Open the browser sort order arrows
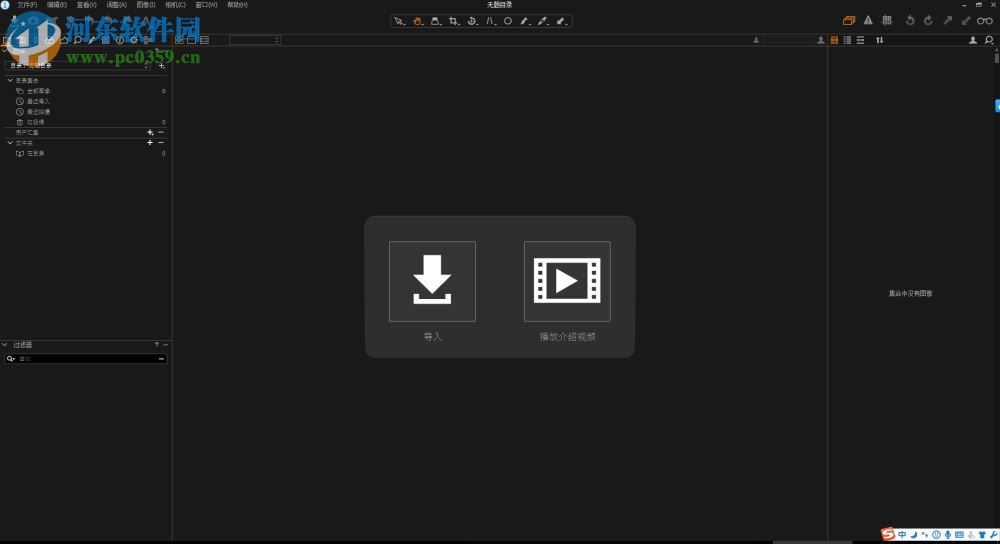1000x544 pixels. (x=879, y=40)
